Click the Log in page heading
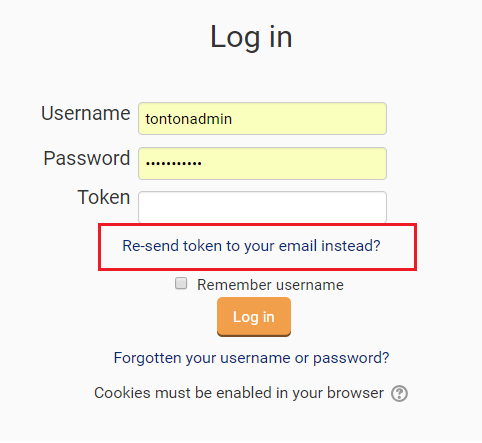 pos(251,37)
